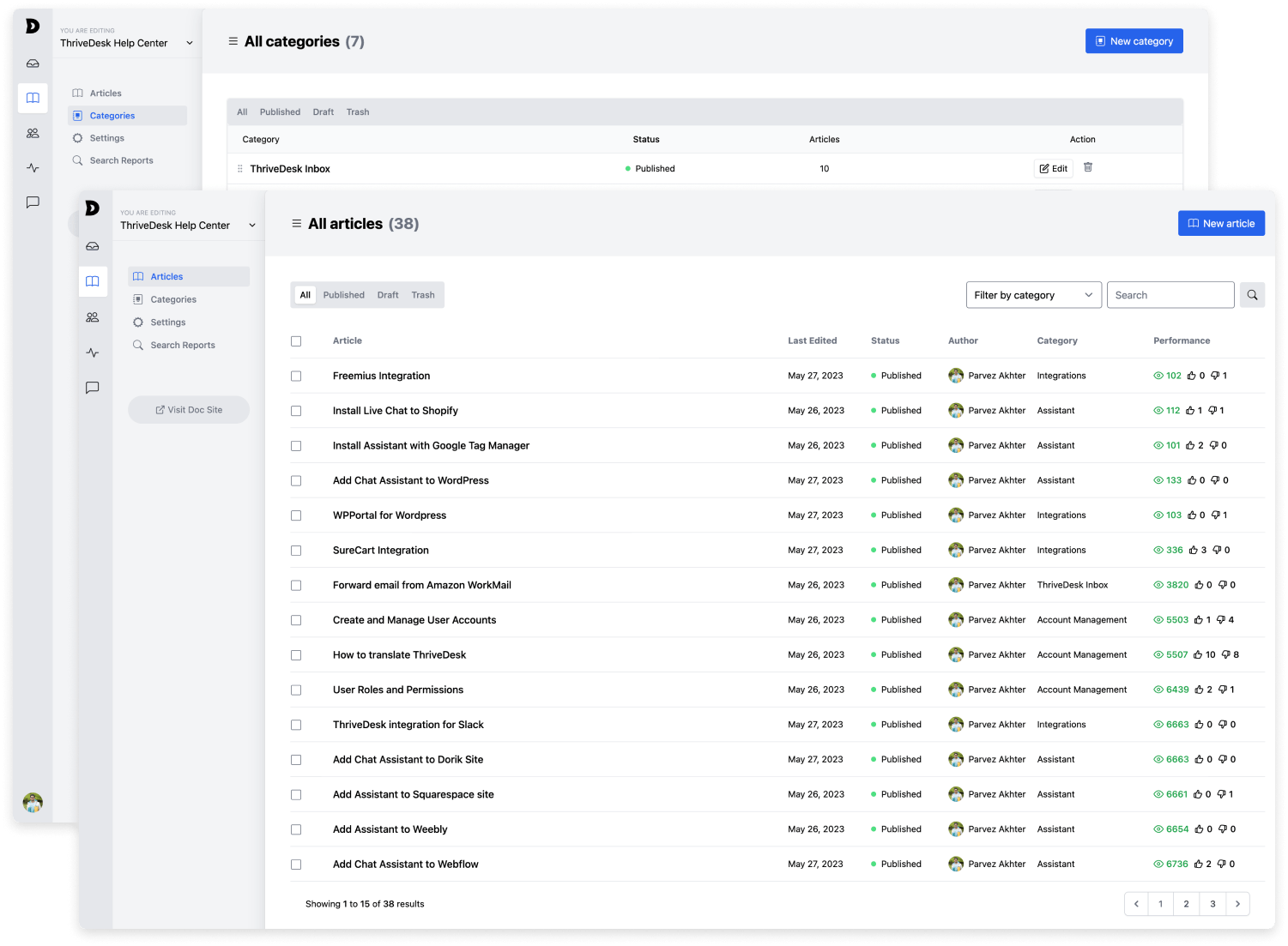This screenshot has width=1288, height=946.
Task: Open Search Reports in the front sidebar menu
Action: (x=189, y=345)
